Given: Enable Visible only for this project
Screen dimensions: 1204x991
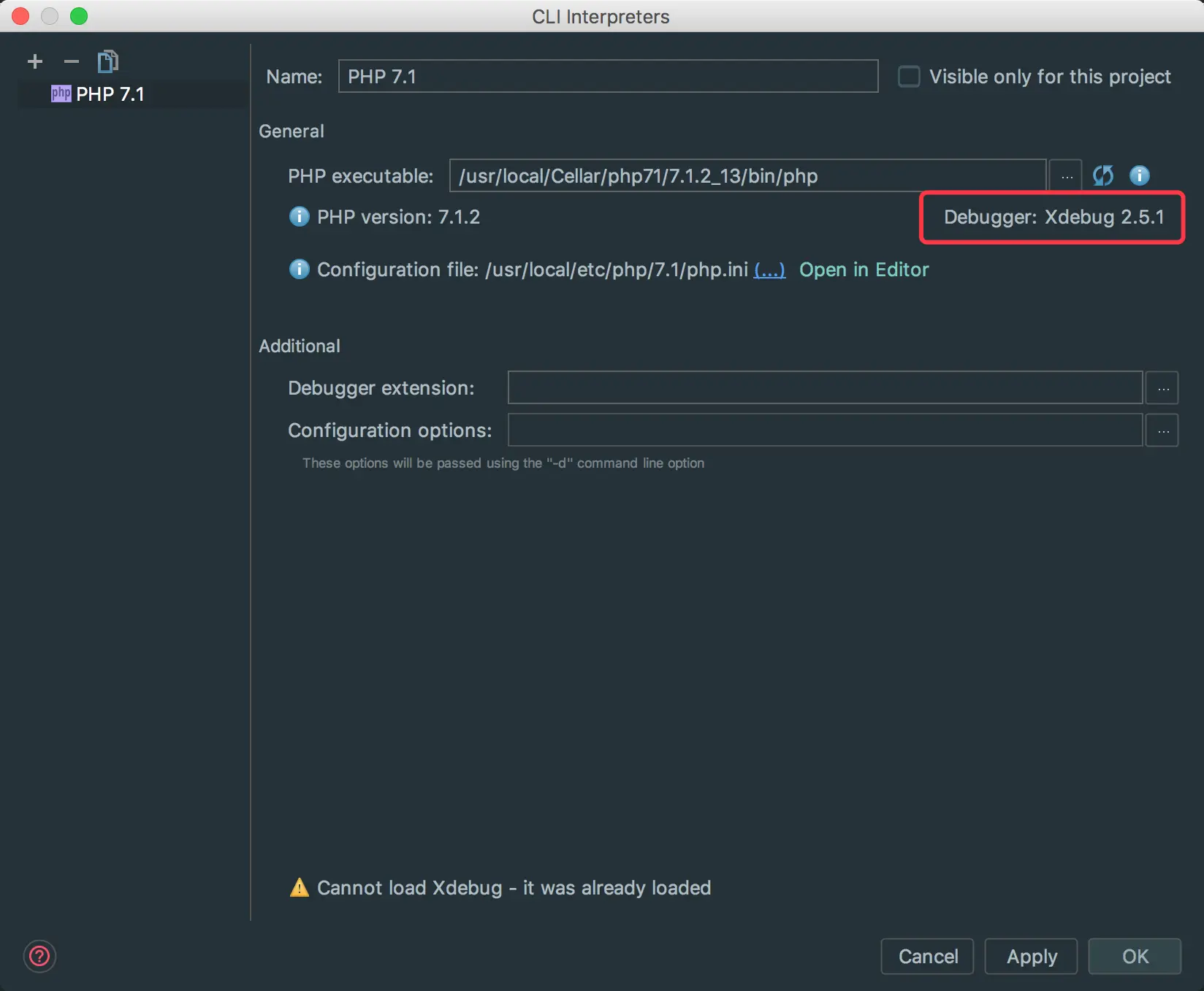Looking at the screenshot, I should click(909, 77).
